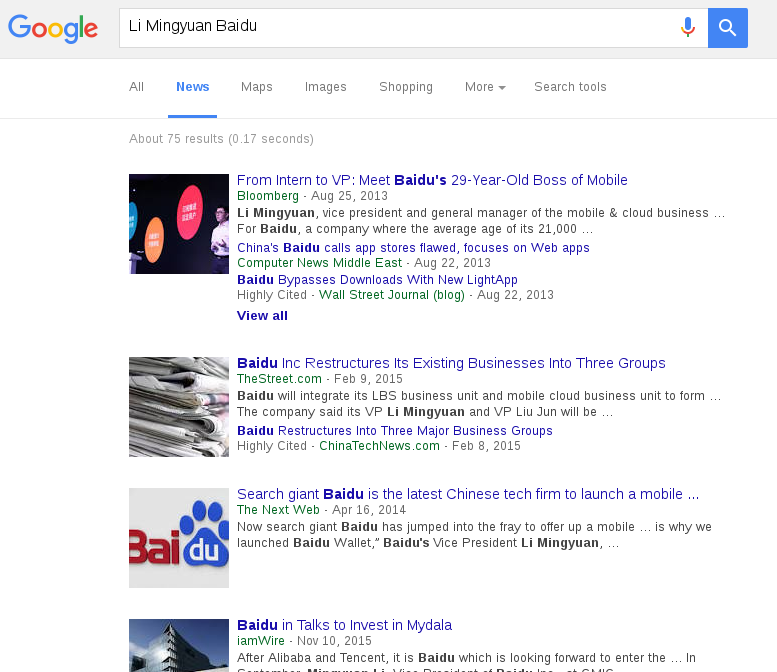Image resolution: width=777 pixels, height=672 pixels.
Task: Click the building thumbnail for the iamWire article
Action: 179,645
